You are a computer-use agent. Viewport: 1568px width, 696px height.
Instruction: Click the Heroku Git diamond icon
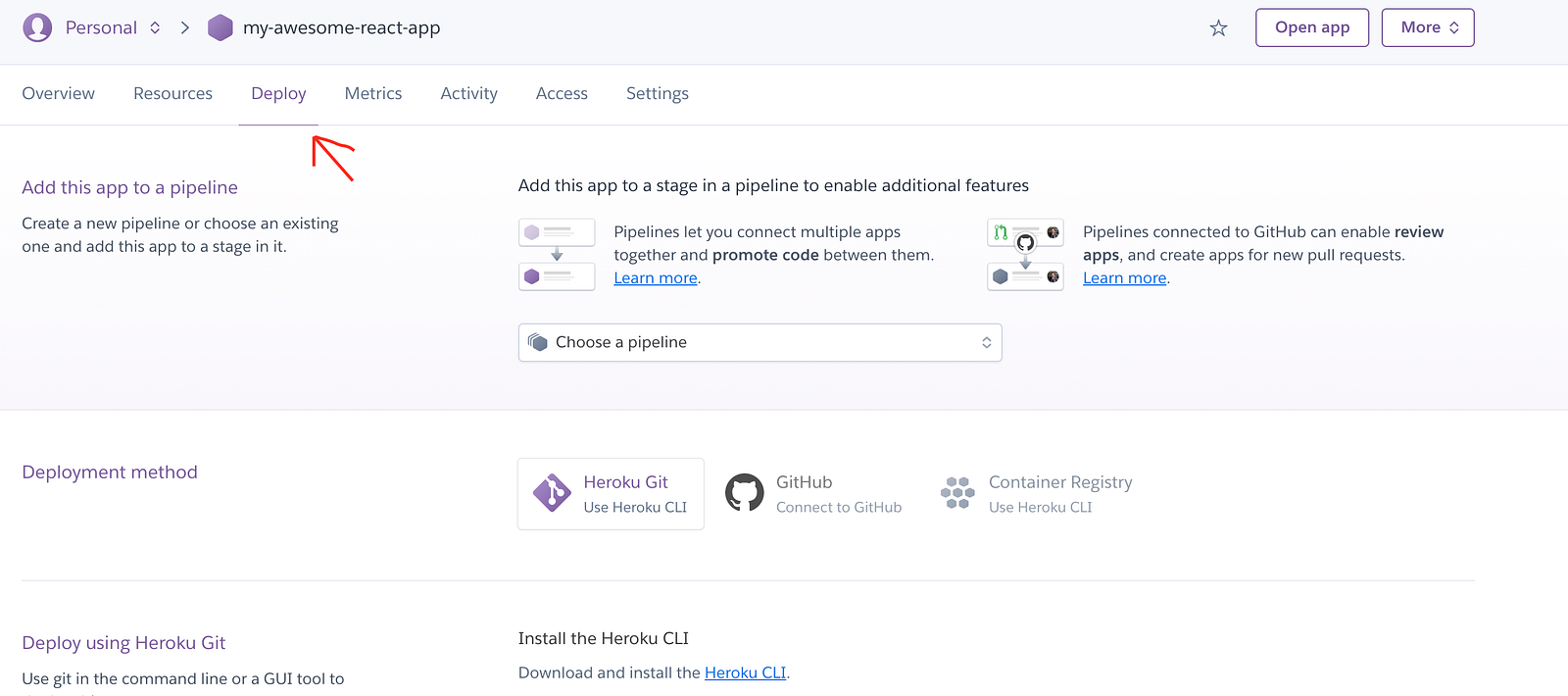click(x=552, y=493)
